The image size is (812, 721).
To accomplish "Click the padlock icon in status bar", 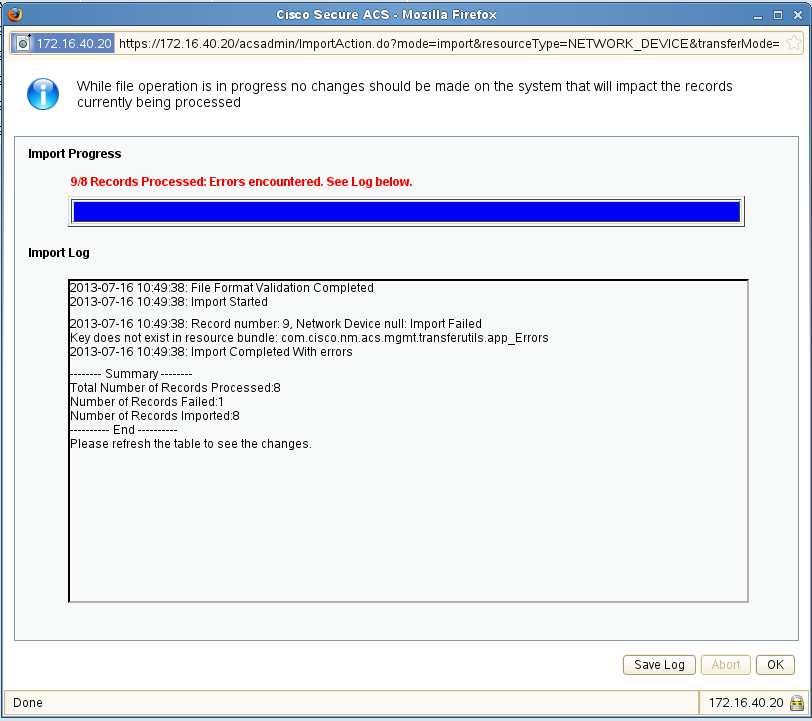I will (x=797, y=703).
